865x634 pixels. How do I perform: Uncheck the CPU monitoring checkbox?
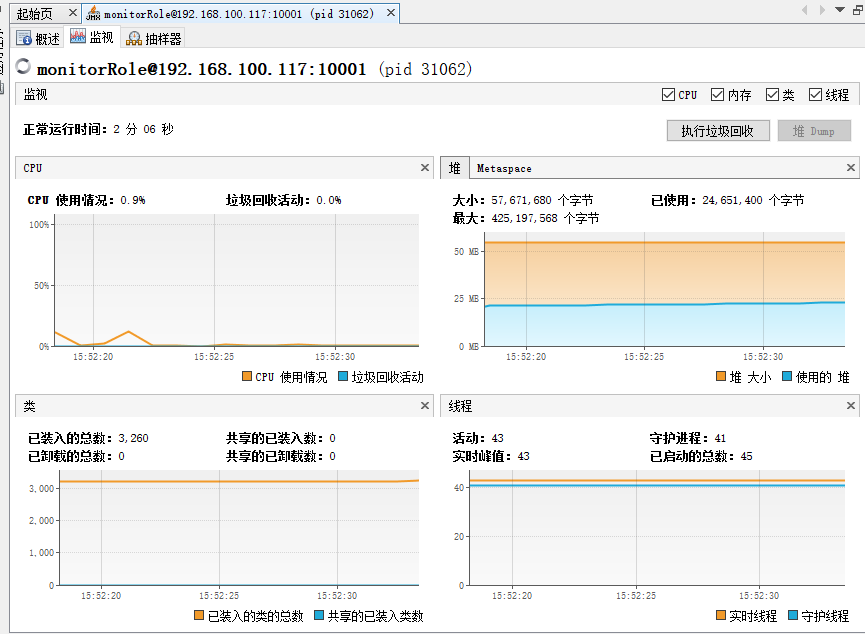coord(668,95)
